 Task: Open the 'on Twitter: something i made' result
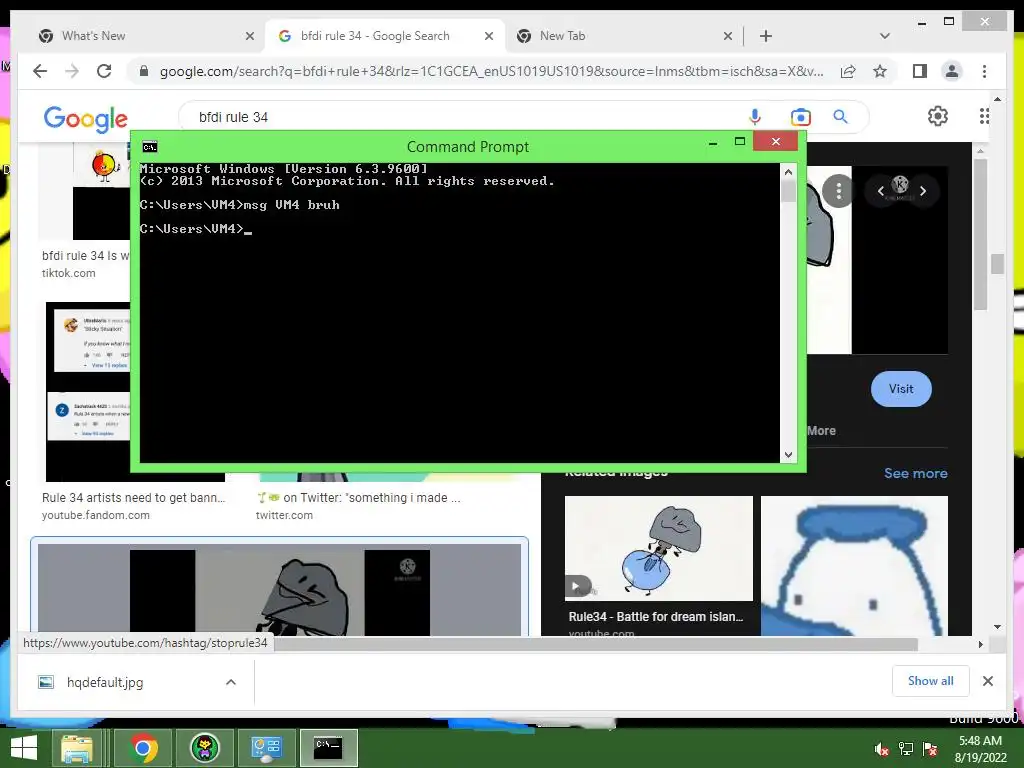[359, 498]
